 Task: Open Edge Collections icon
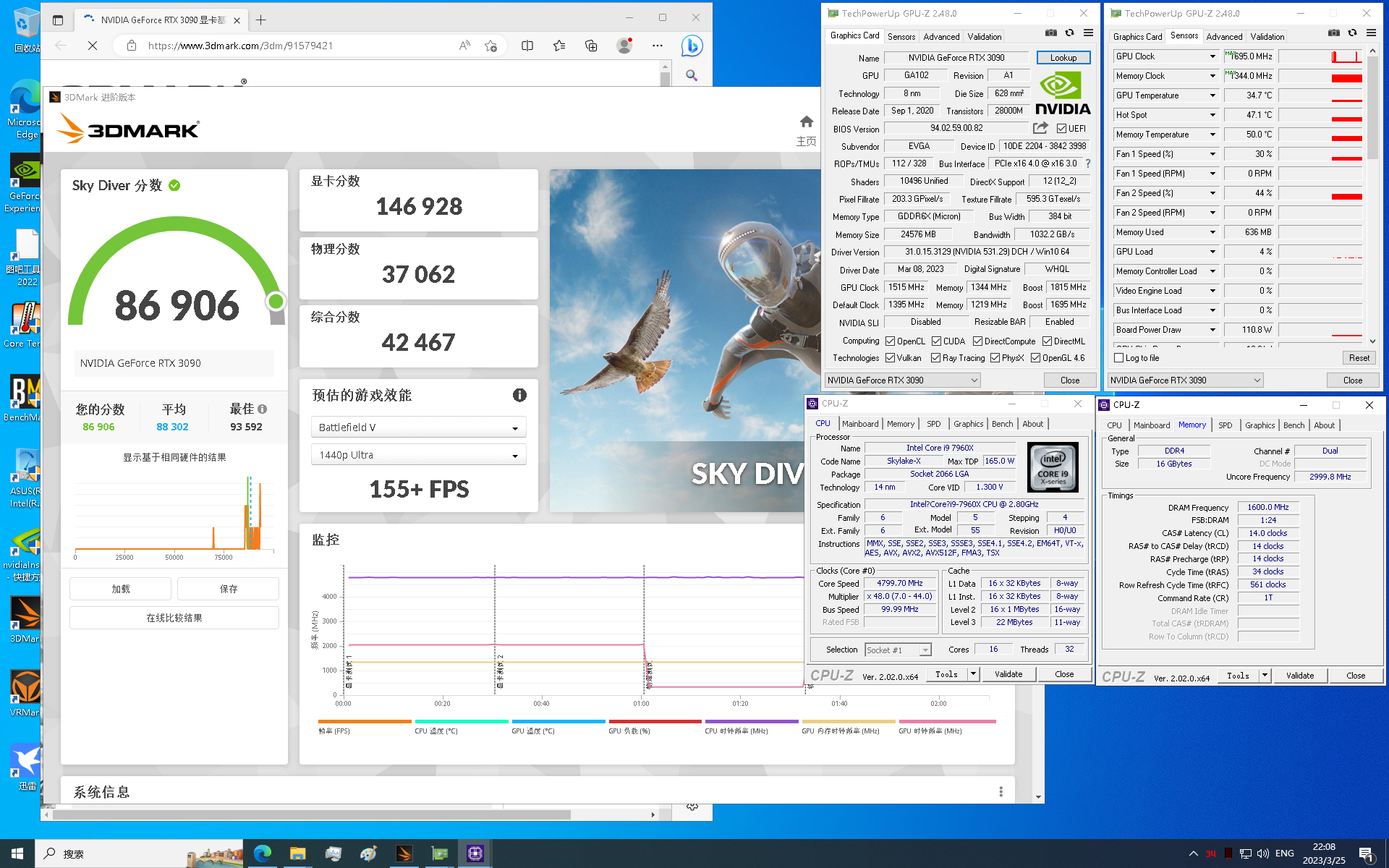pos(591,46)
